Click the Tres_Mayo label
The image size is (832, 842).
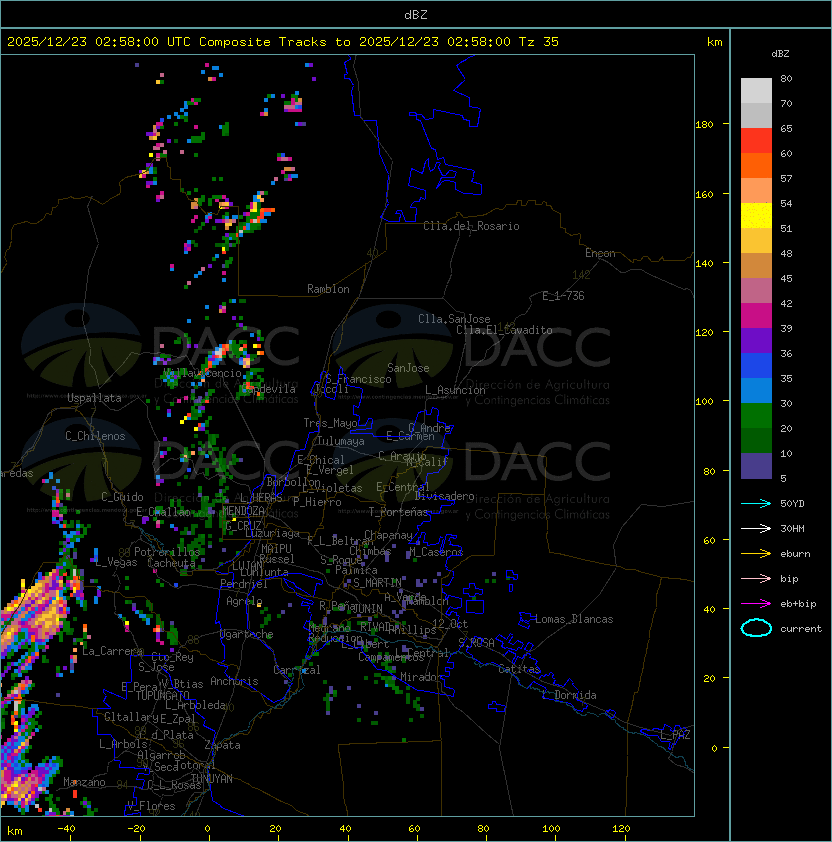(x=330, y=423)
